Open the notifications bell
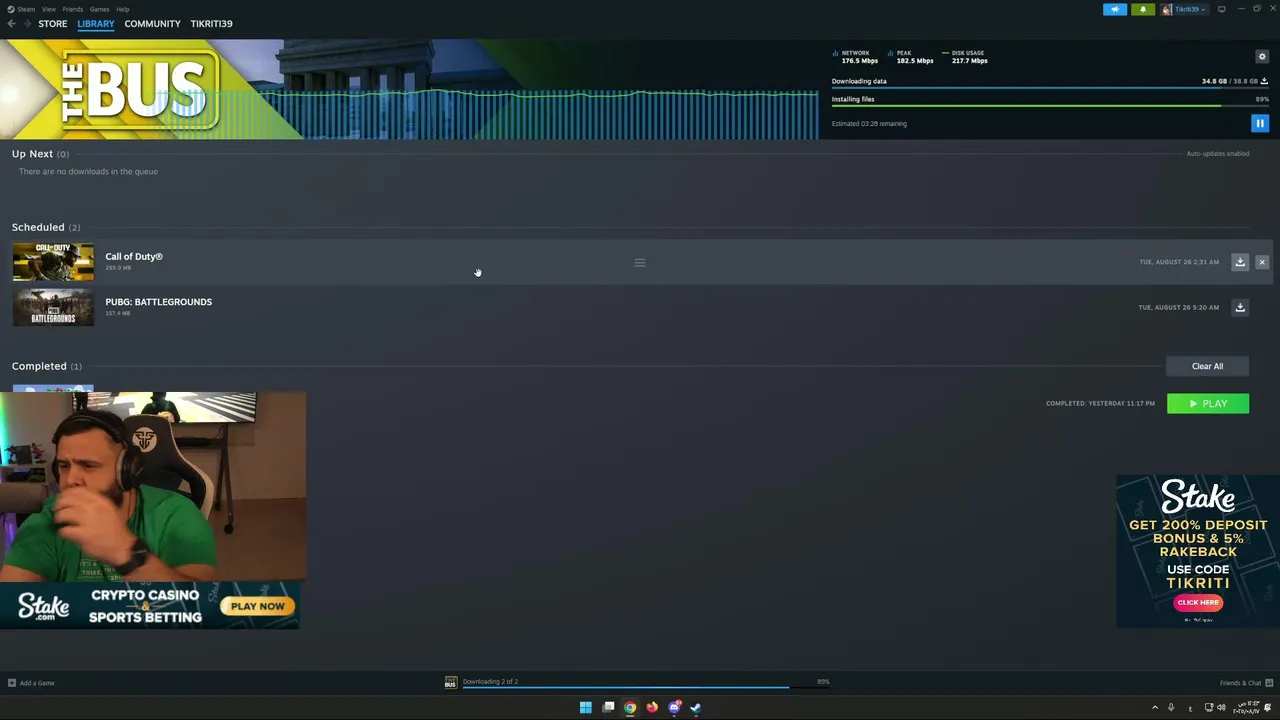Screen dimensions: 1280x720 pos(1143,9)
